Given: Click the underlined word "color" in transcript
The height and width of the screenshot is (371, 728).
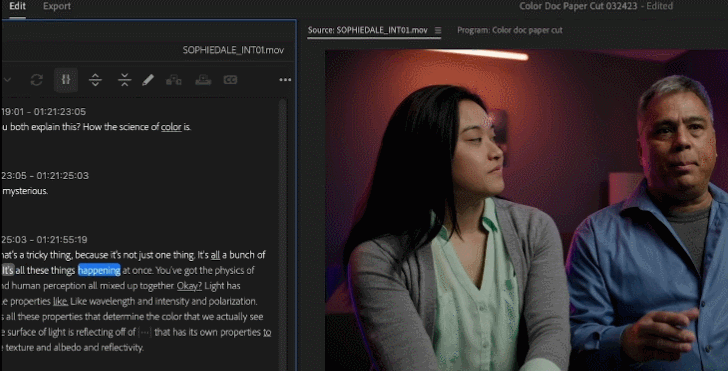Looking at the screenshot, I should click(x=171, y=127).
